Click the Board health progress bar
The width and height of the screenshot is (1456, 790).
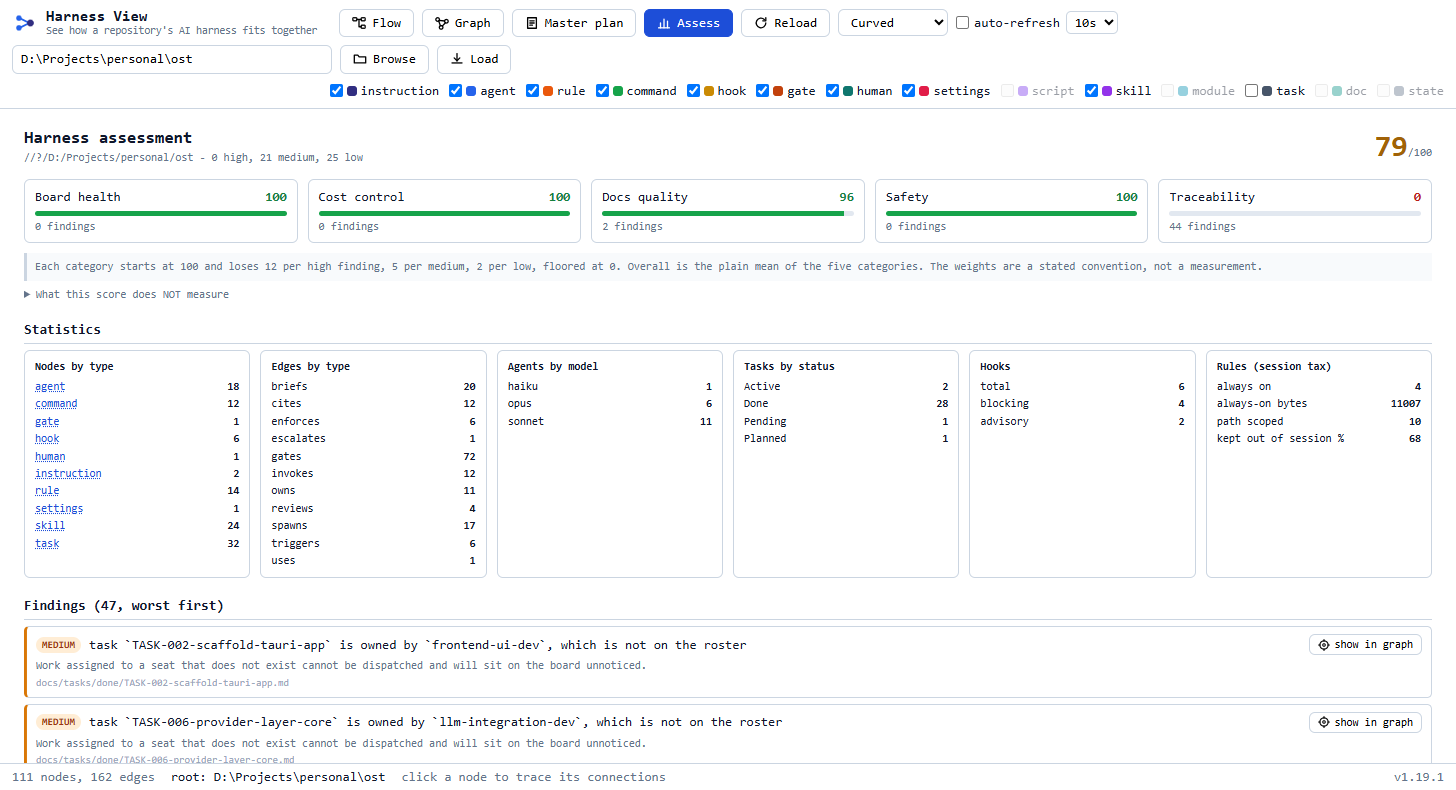161,213
